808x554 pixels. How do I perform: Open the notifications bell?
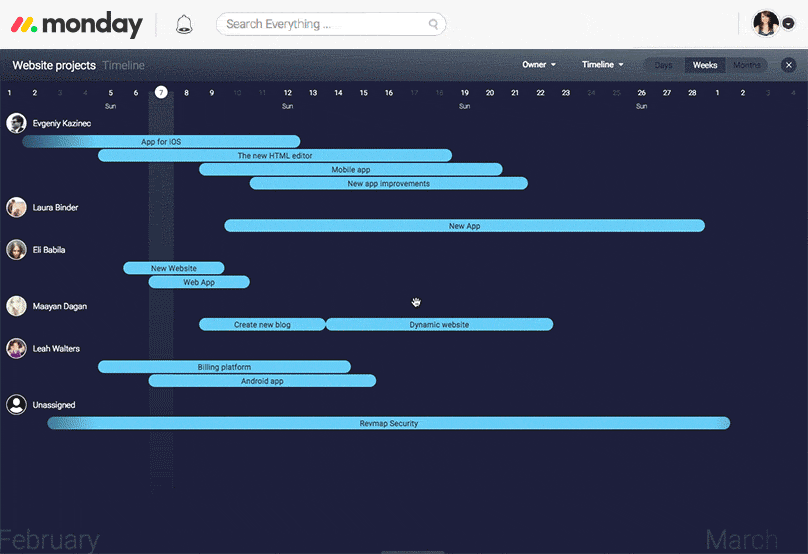coord(184,24)
